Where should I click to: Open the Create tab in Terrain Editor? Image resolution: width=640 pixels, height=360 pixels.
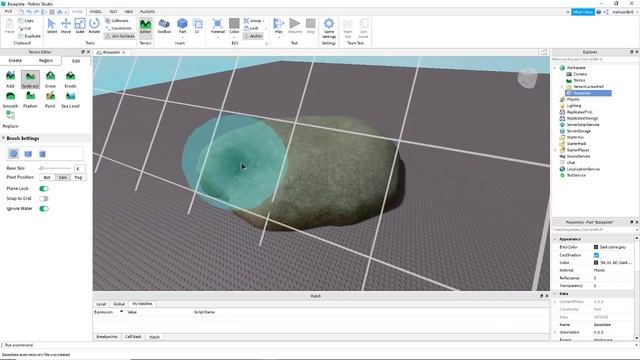[15, 60]
